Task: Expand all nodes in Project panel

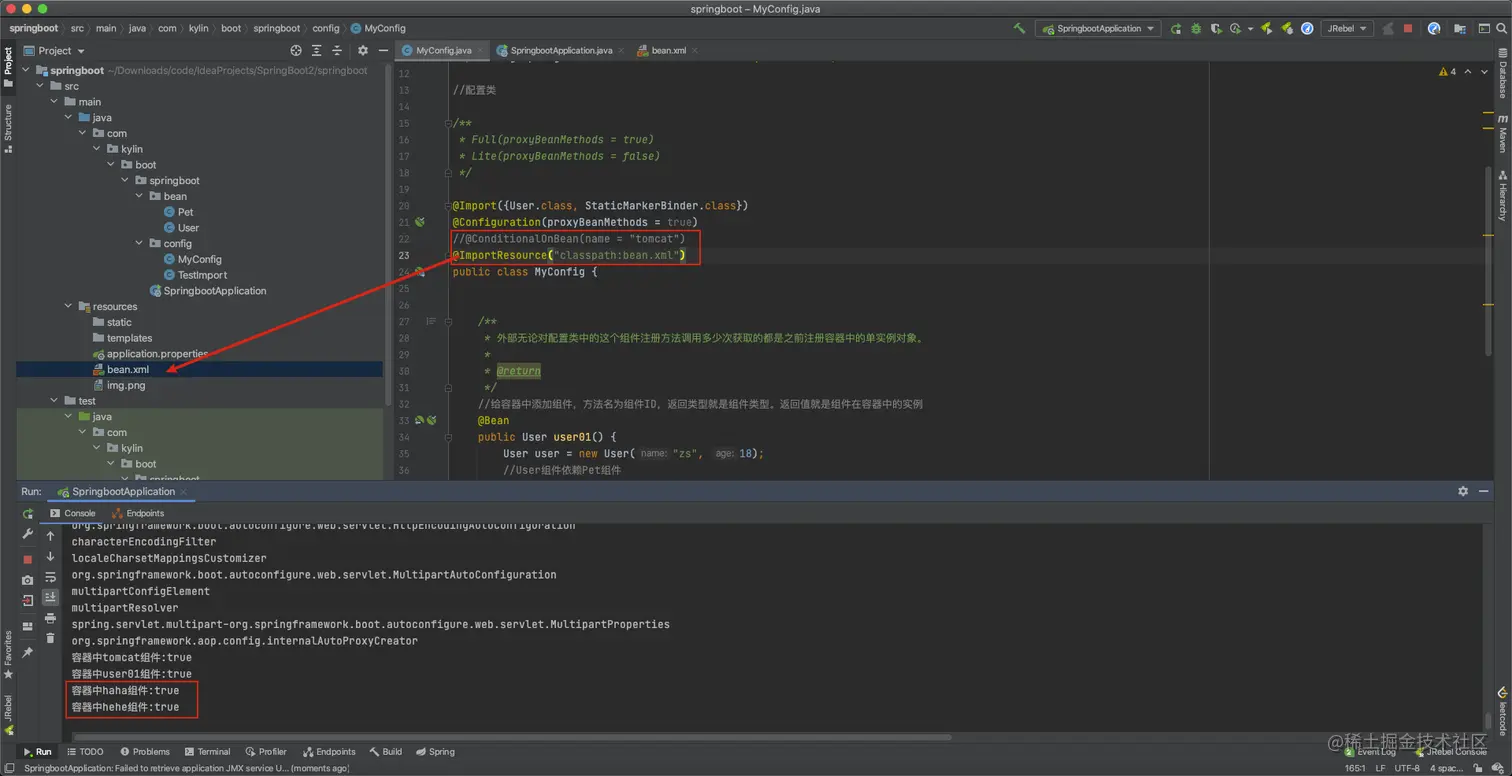Action: (317, 50)
